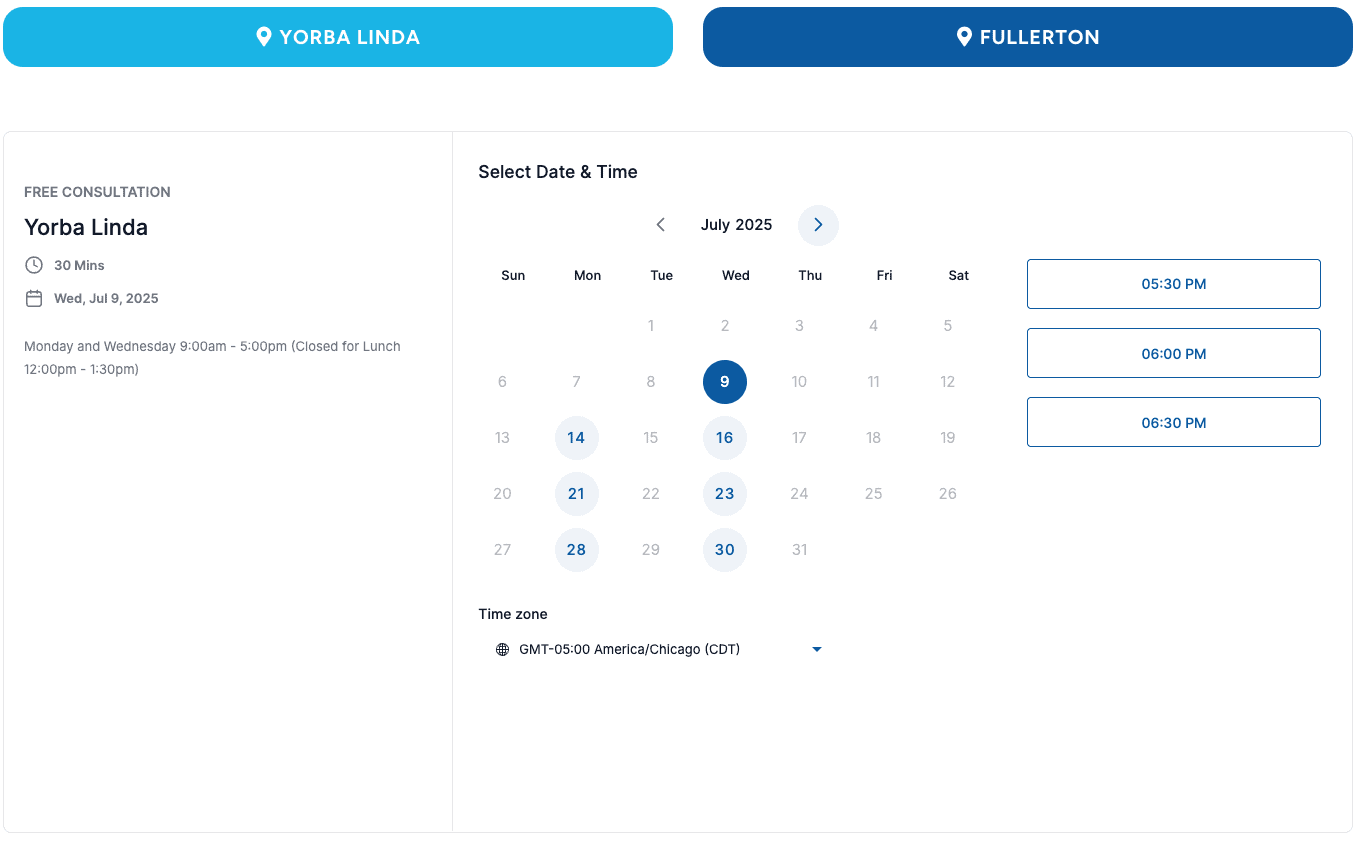The image size is (1355, 864).
Task: Pick the 06:30 PM time slot
Action: click(1174, 422)
